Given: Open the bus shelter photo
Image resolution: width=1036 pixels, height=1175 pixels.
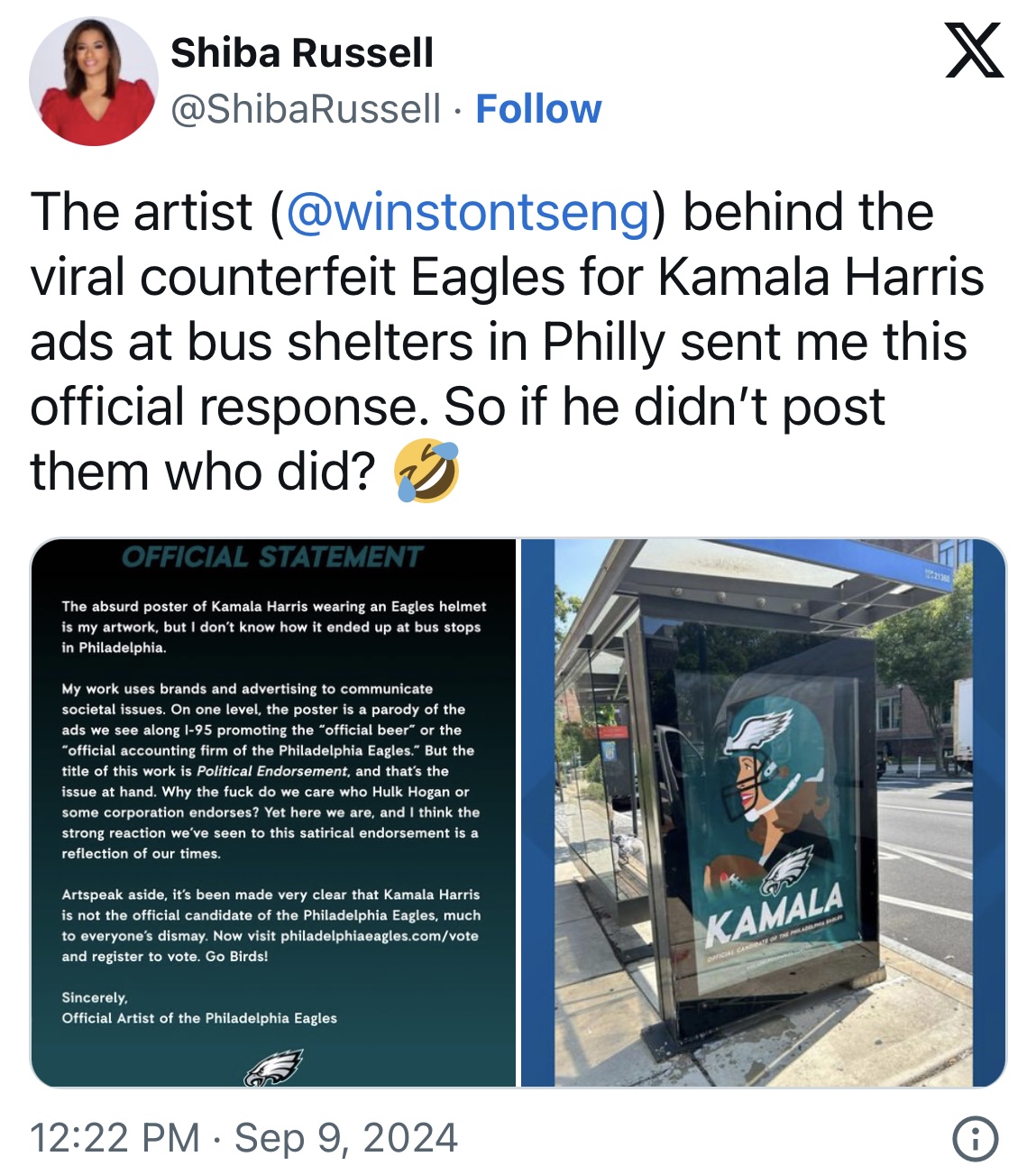Looking at the screenshot, I should pyautogui.click(x=764, y=812).
